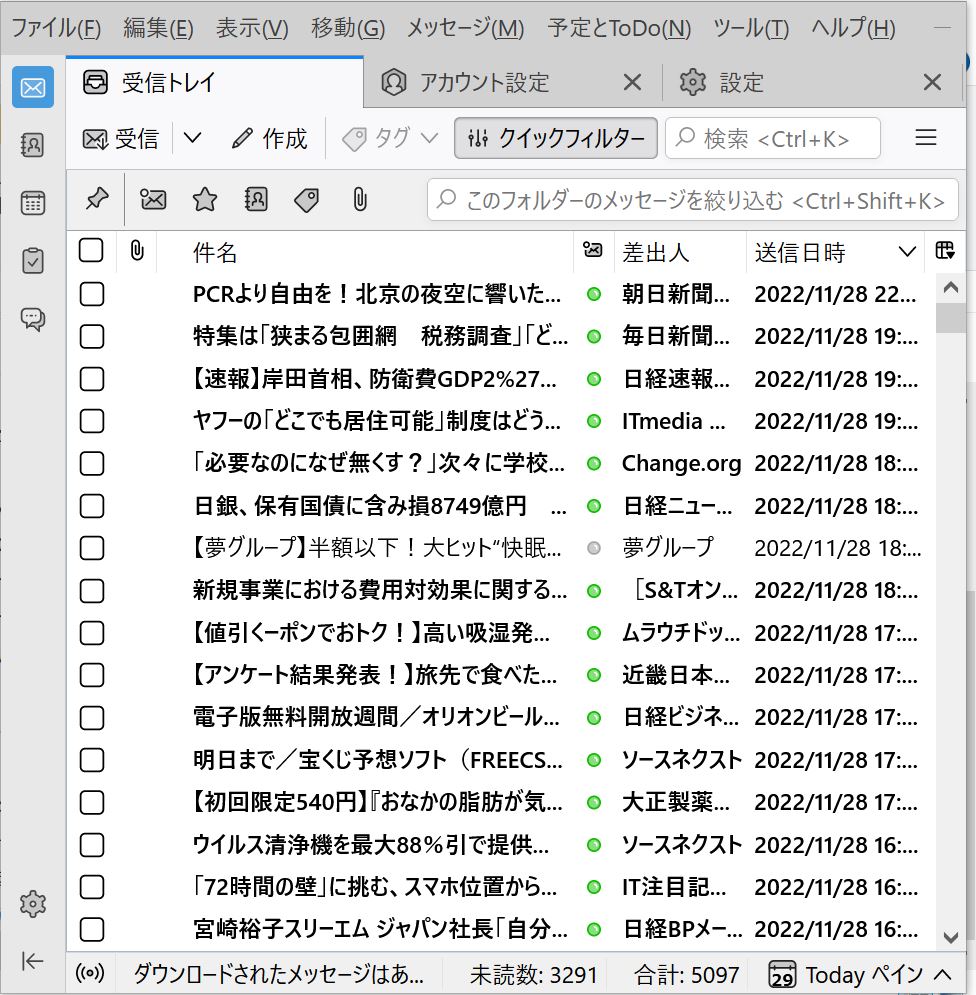Switch to the アカウント設定 tab
Viewport: 976px width, 995px height.
[x=513, y=82]
